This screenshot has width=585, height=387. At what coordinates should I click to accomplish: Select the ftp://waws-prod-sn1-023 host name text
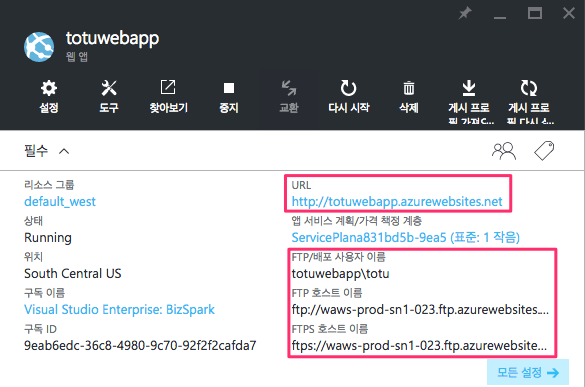pos(420,309)
